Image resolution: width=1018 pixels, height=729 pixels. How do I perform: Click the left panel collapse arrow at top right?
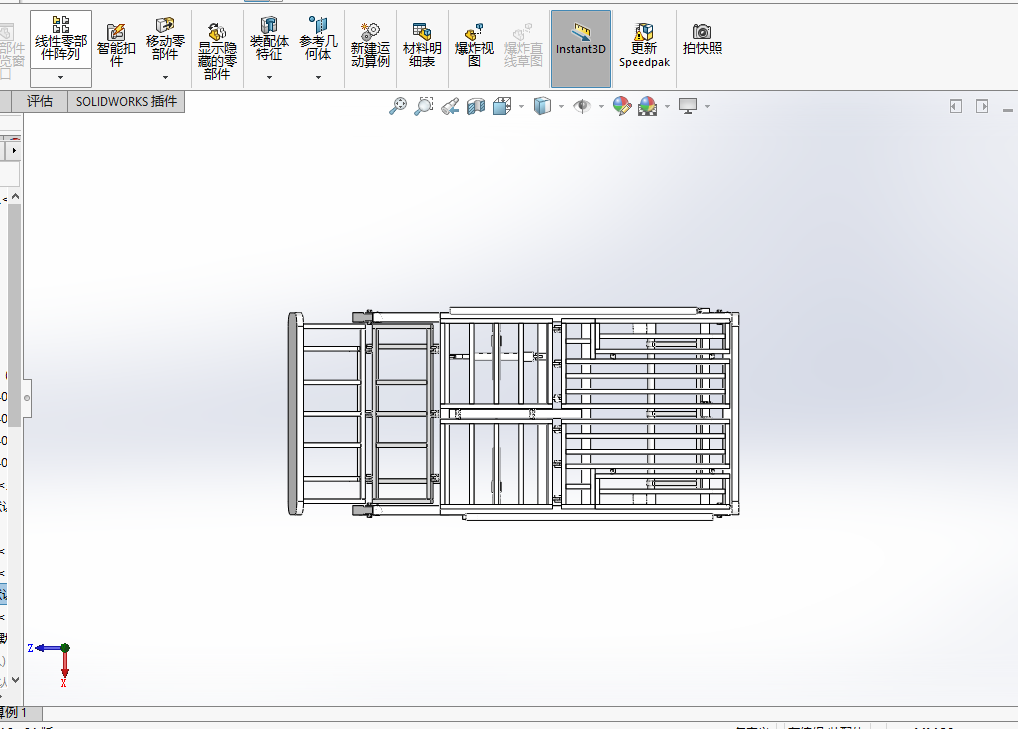click(x=956, y=106)
